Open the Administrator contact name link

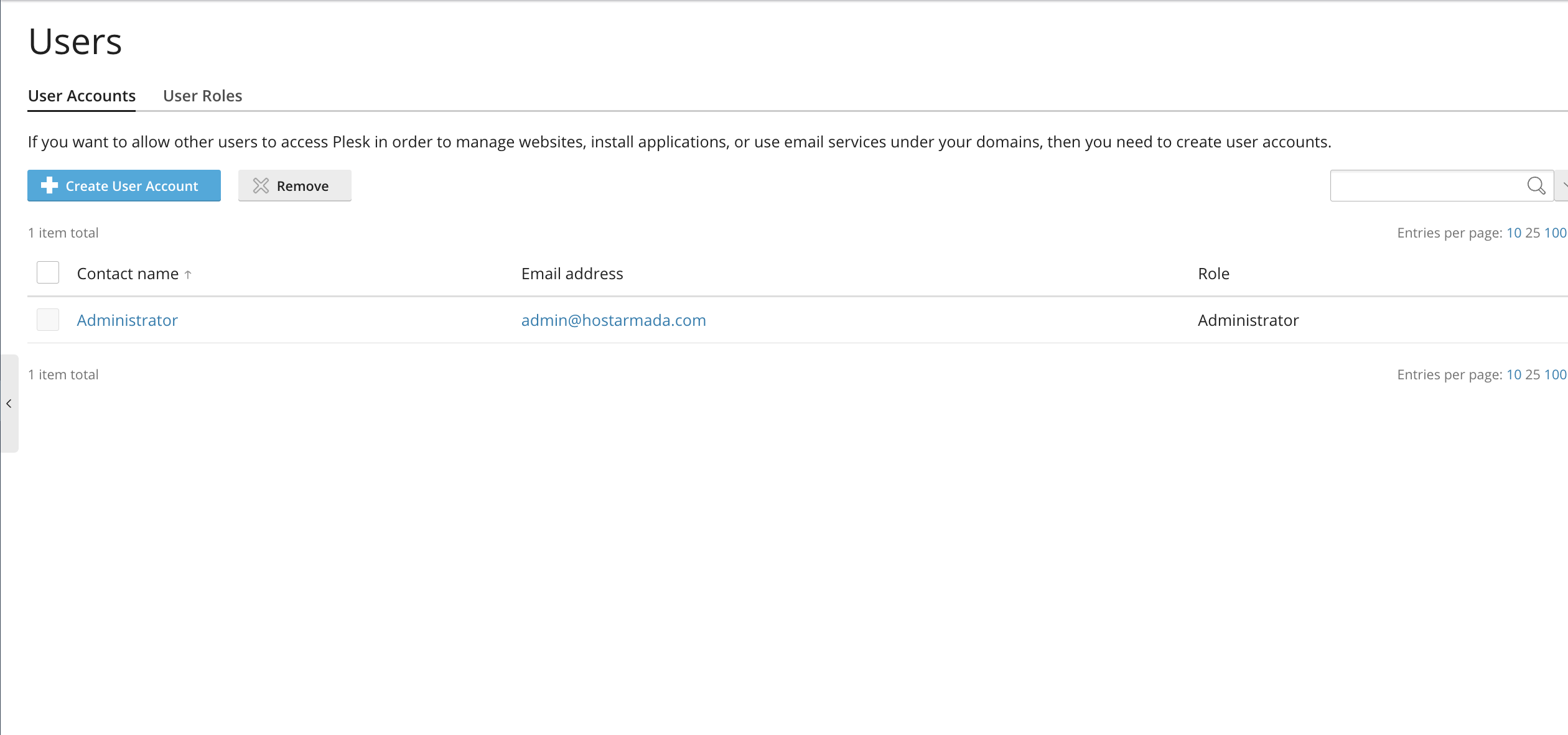coord(127,320)
